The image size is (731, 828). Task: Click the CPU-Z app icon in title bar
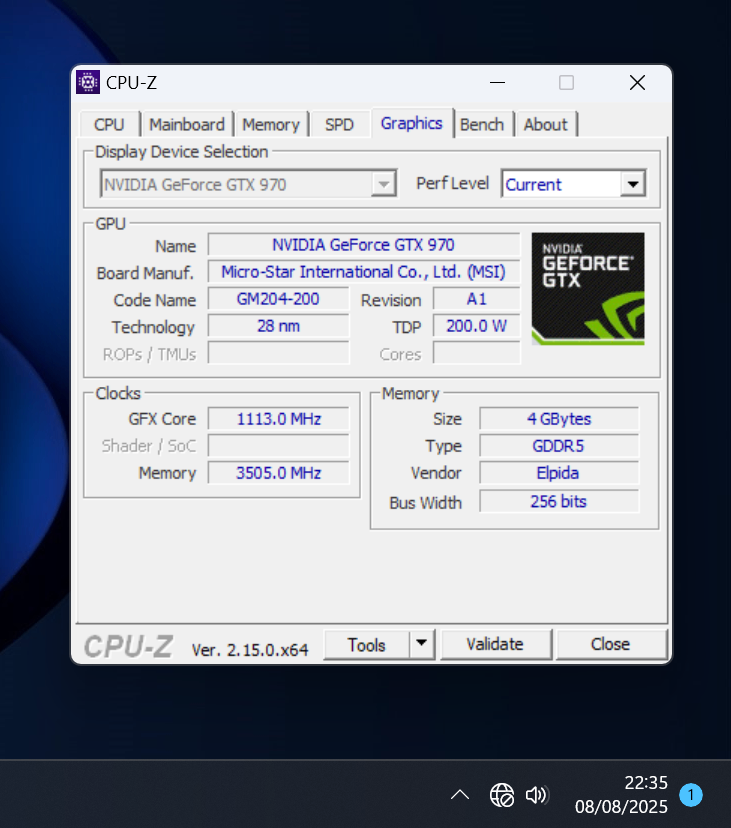click(88, 82)
